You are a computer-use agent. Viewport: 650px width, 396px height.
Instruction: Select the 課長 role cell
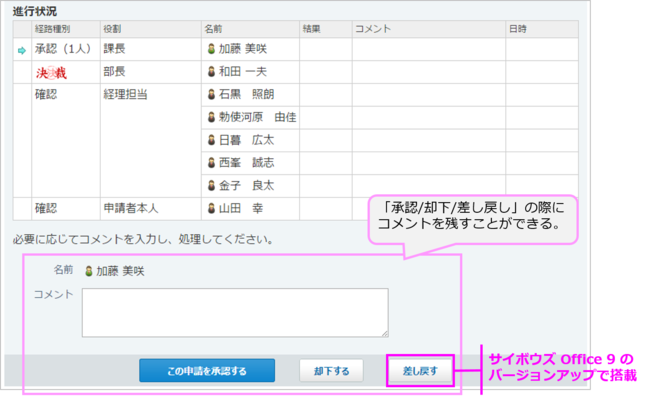coord(150,49)
